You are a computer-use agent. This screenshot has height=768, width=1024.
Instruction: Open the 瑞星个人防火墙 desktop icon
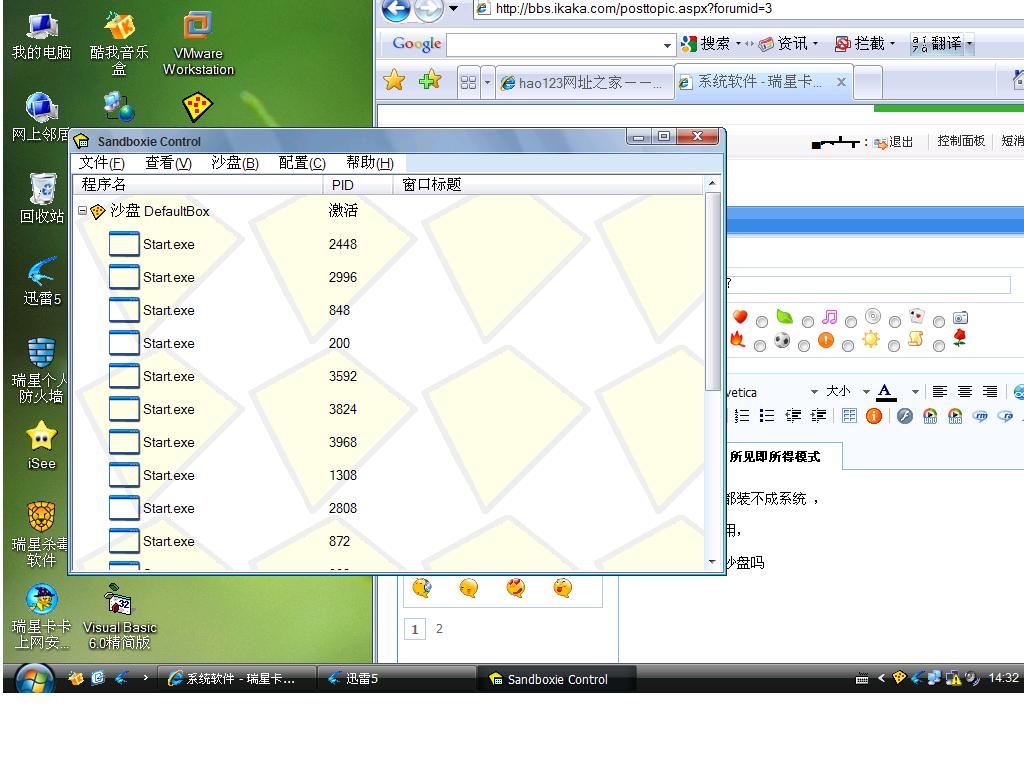pos(40,370)
